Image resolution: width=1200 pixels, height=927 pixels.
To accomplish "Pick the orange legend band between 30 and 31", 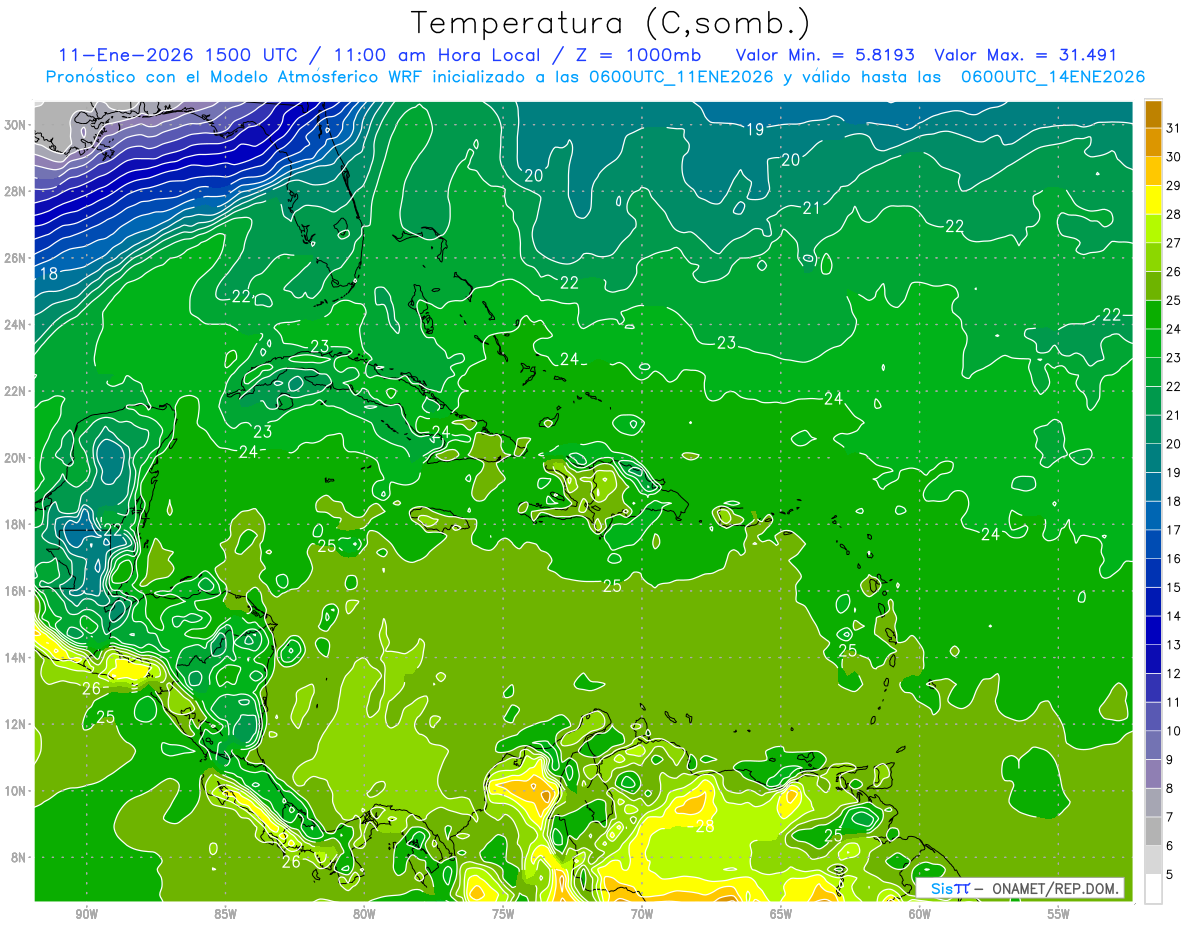I will (1153, 142).
